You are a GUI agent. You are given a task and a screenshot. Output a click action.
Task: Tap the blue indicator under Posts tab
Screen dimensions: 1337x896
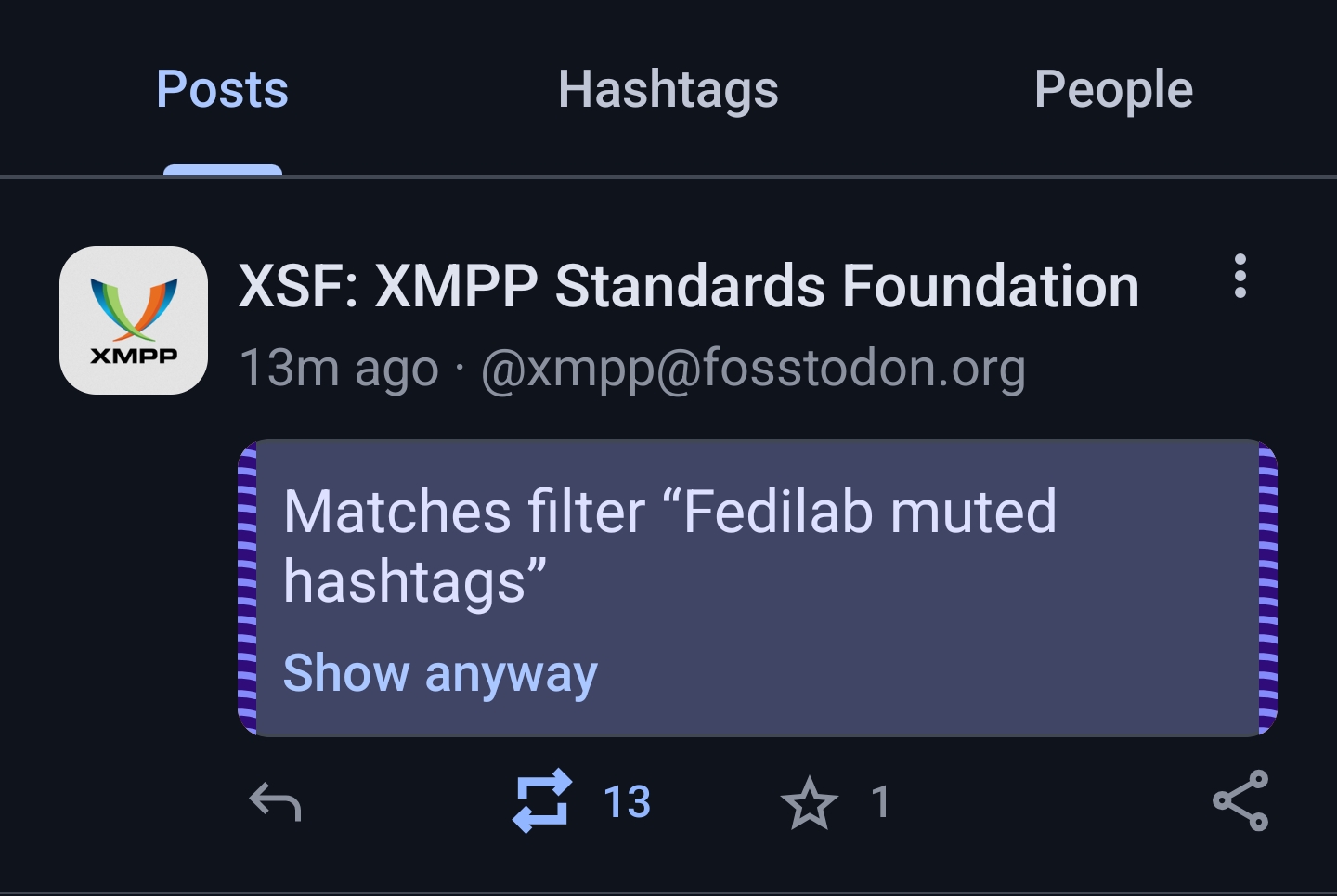pyautogui.click(x=223, y=170)
